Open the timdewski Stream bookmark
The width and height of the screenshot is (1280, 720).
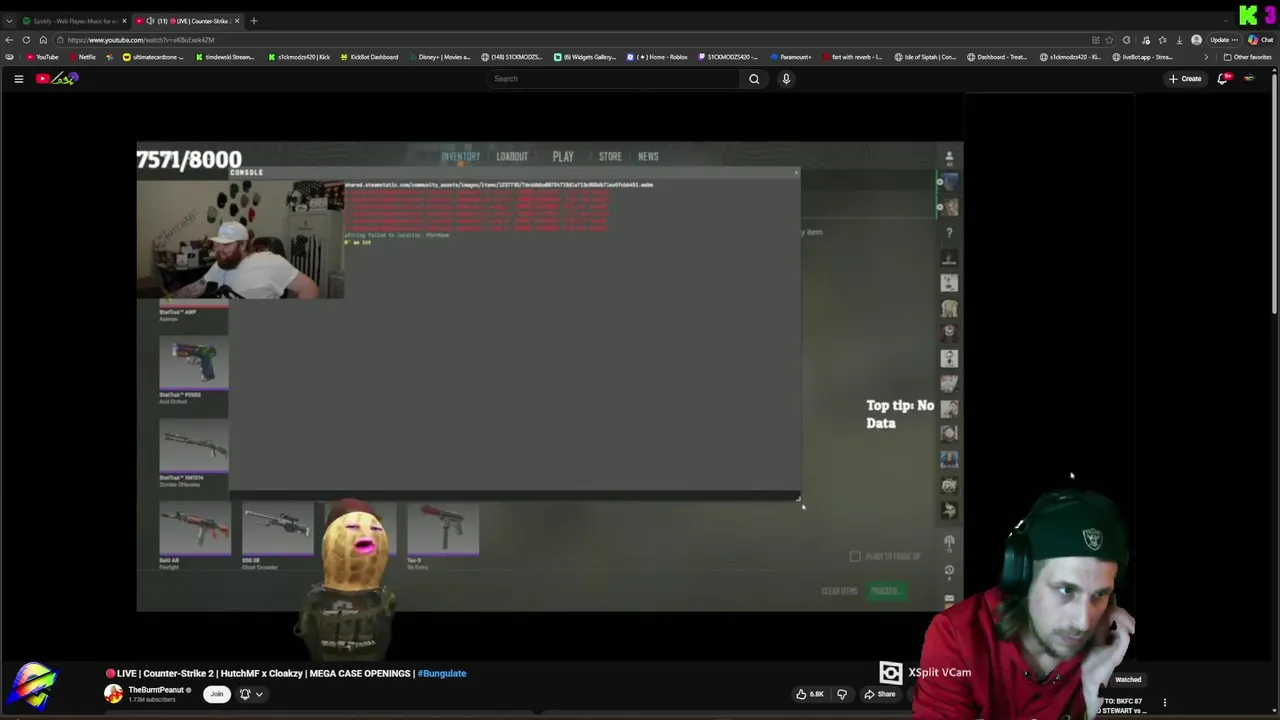tap(225, 57)
